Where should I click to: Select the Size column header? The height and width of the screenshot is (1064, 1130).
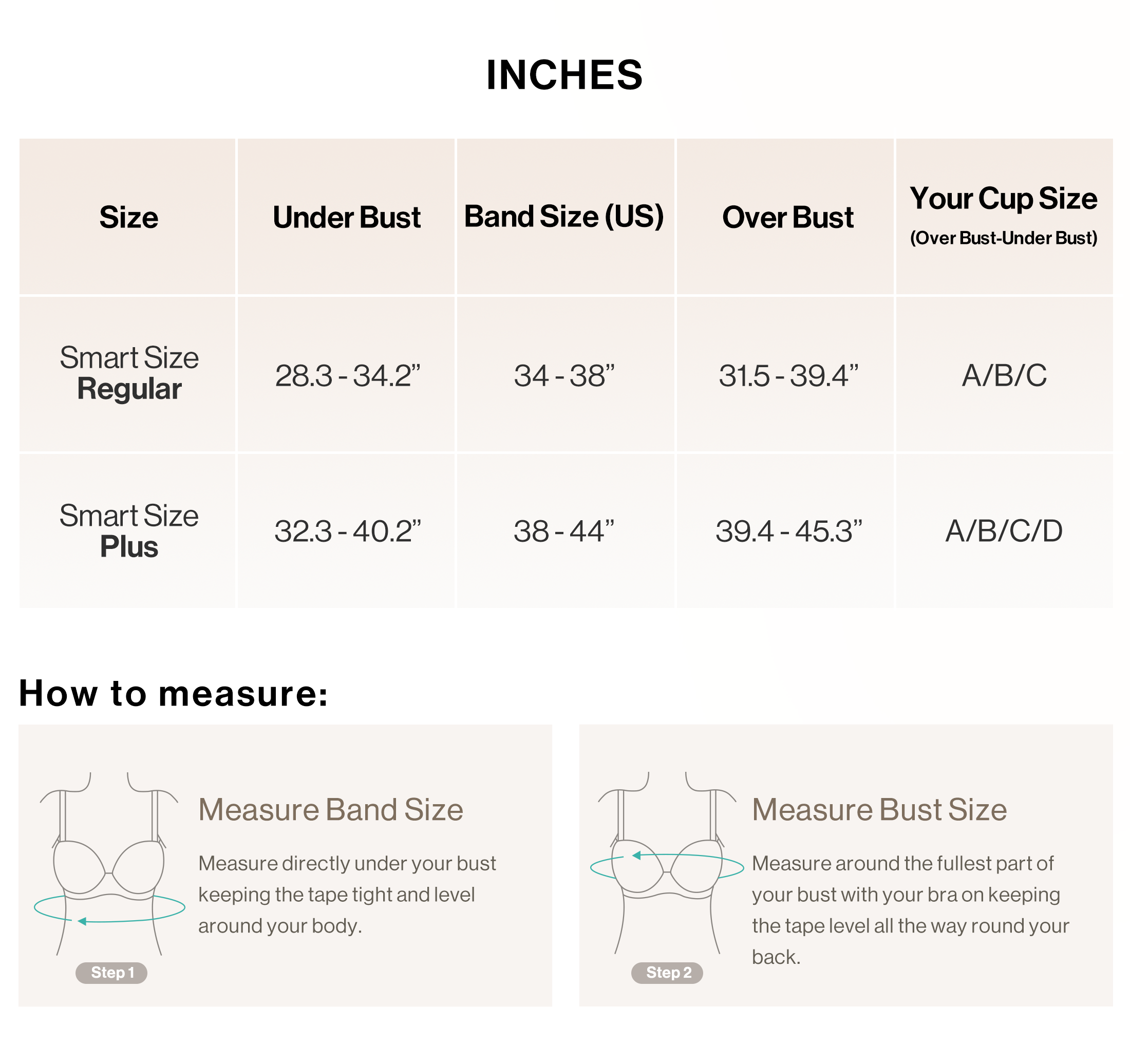click(128, 217)
